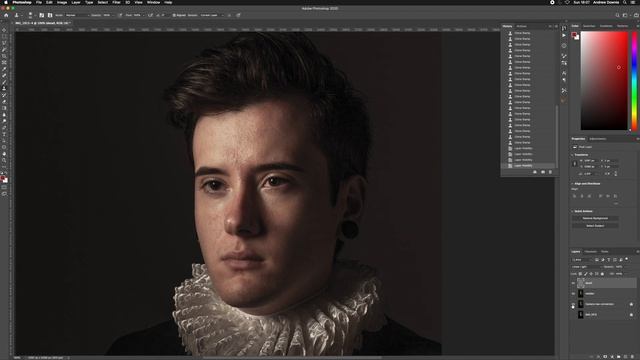Click the Home icon in the options bar

(x=6, y=15)
